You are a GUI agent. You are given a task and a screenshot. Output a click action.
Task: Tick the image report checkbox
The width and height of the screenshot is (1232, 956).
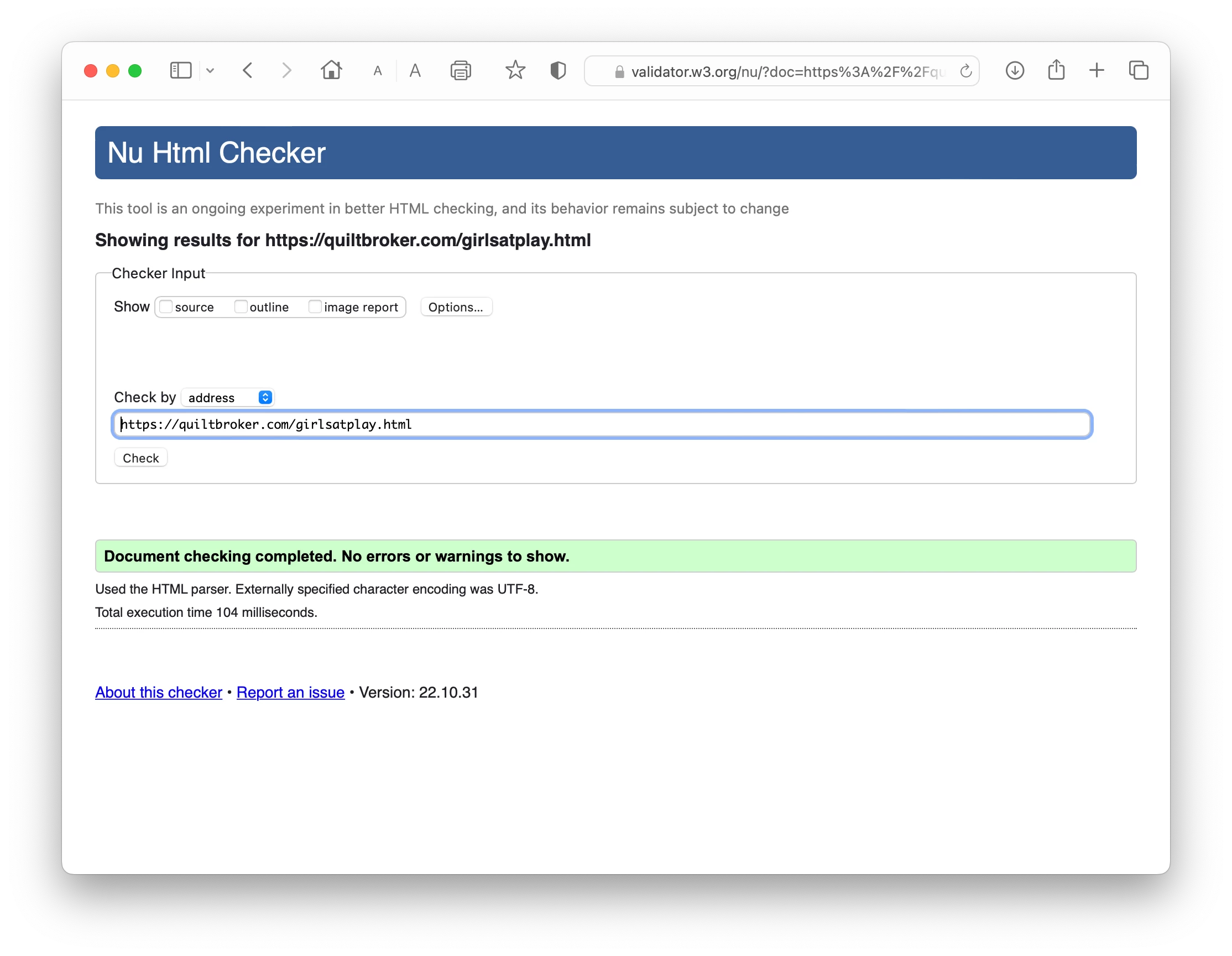click(x=315, y=306)
